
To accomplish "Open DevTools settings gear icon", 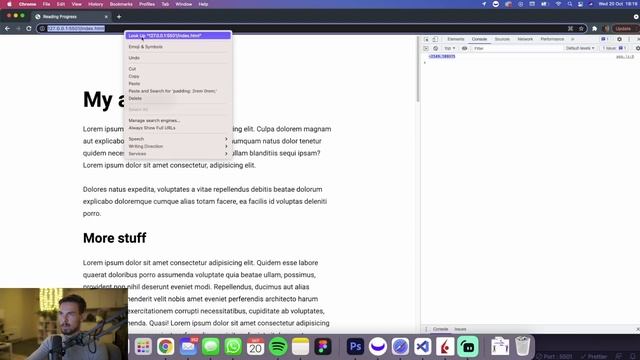I will tap(619, 39).
